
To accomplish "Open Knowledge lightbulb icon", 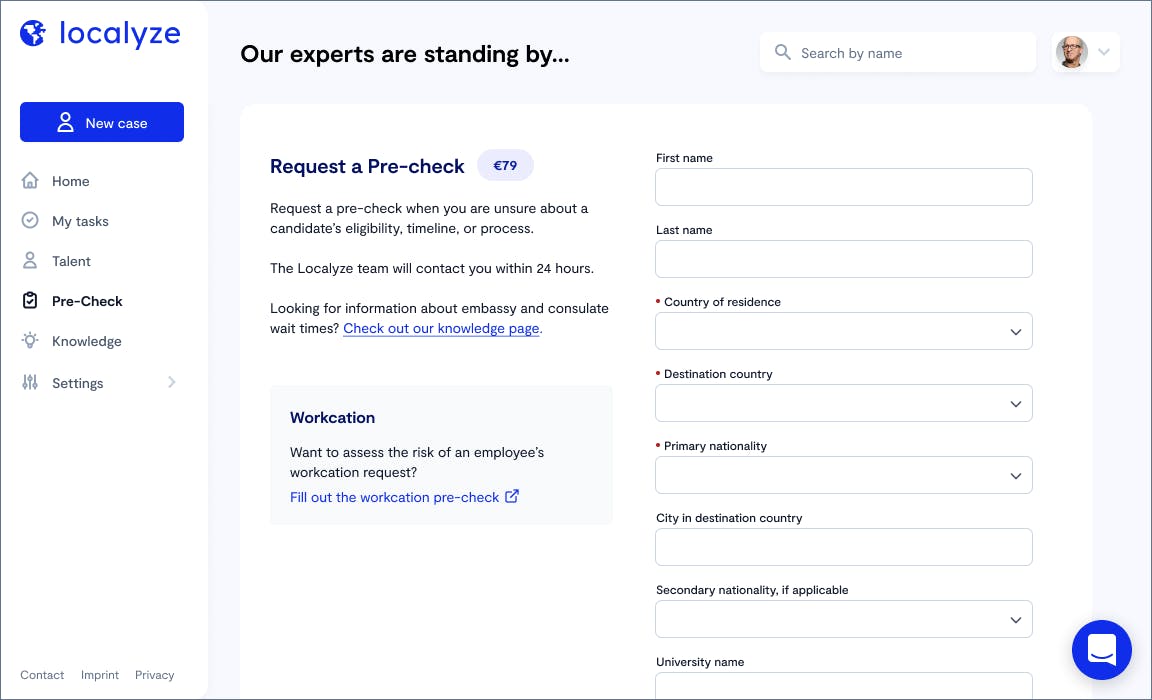I will (30, 341).
